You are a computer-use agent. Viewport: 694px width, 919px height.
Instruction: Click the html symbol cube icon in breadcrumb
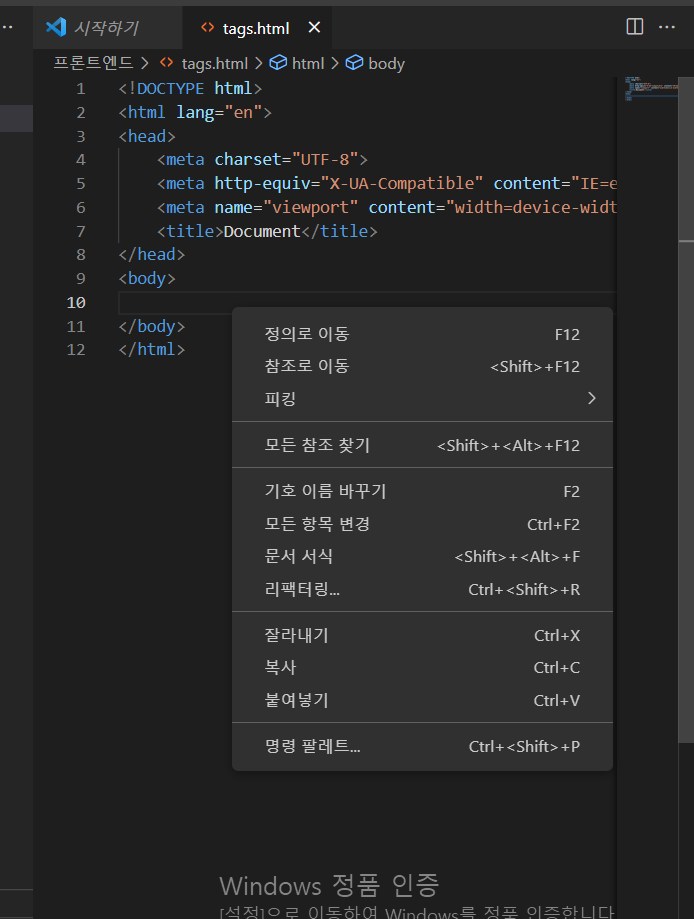(x=278, y=63)
